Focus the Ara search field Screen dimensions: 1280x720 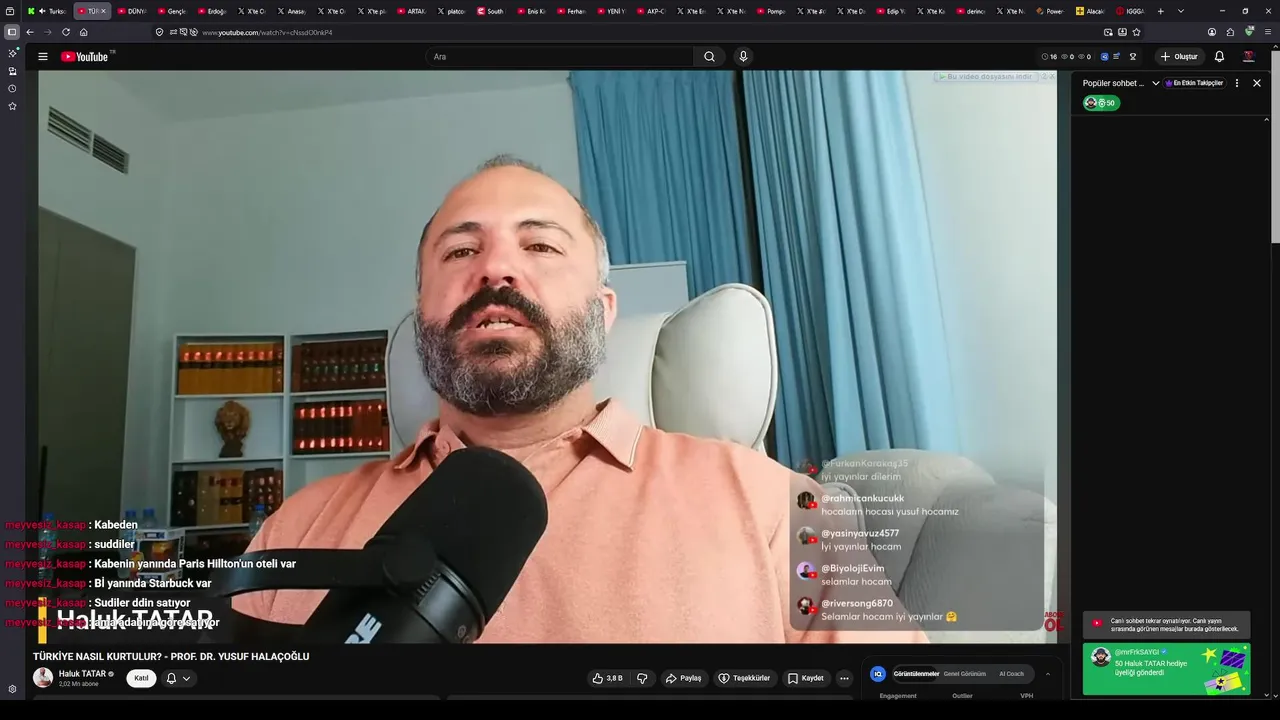point(560,57)
